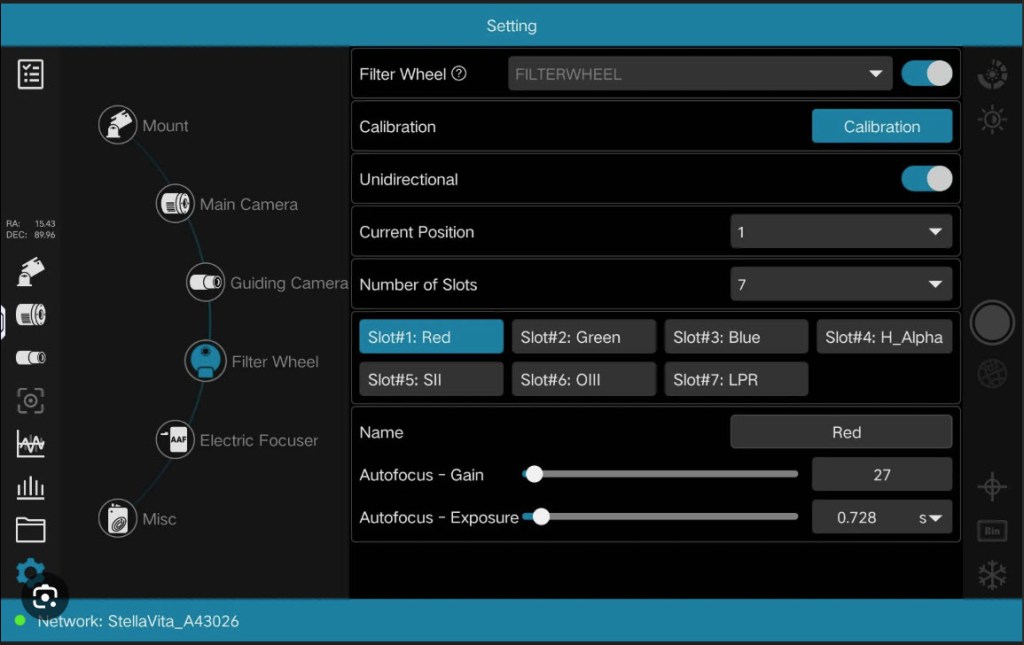Open the Current Position dropdown

tap(840, 232)
